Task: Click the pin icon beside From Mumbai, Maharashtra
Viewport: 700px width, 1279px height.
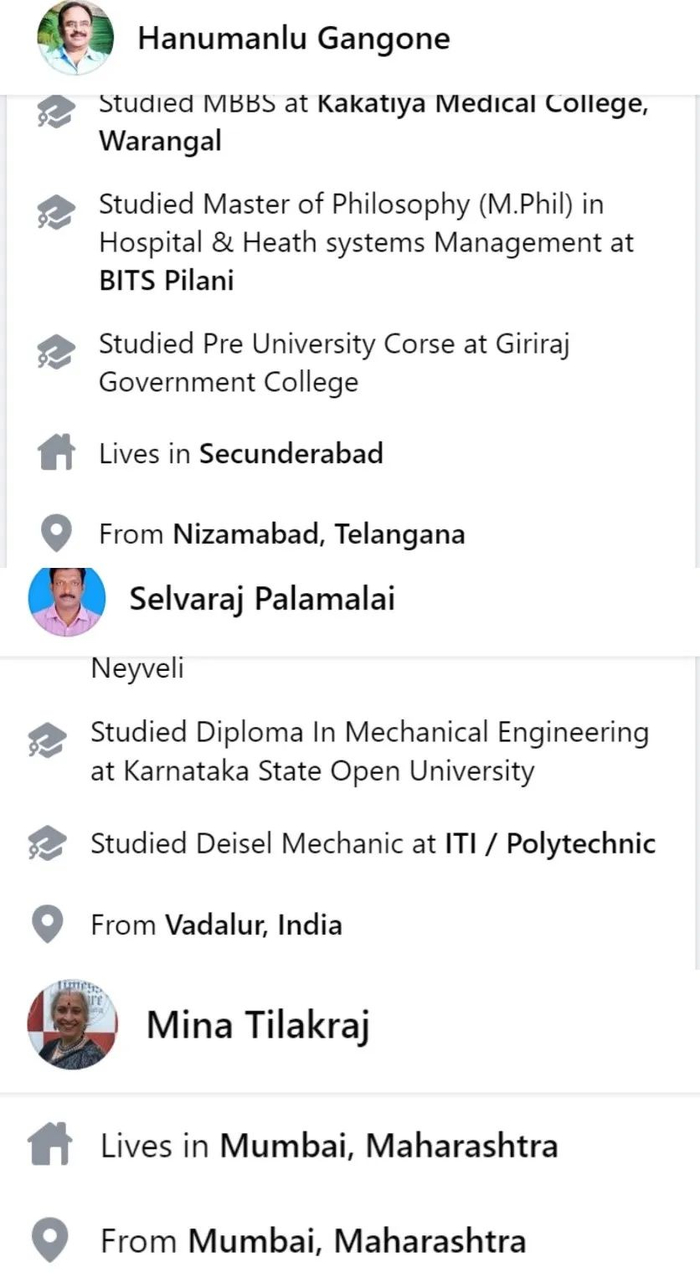Action: [x=51, y=1242]
